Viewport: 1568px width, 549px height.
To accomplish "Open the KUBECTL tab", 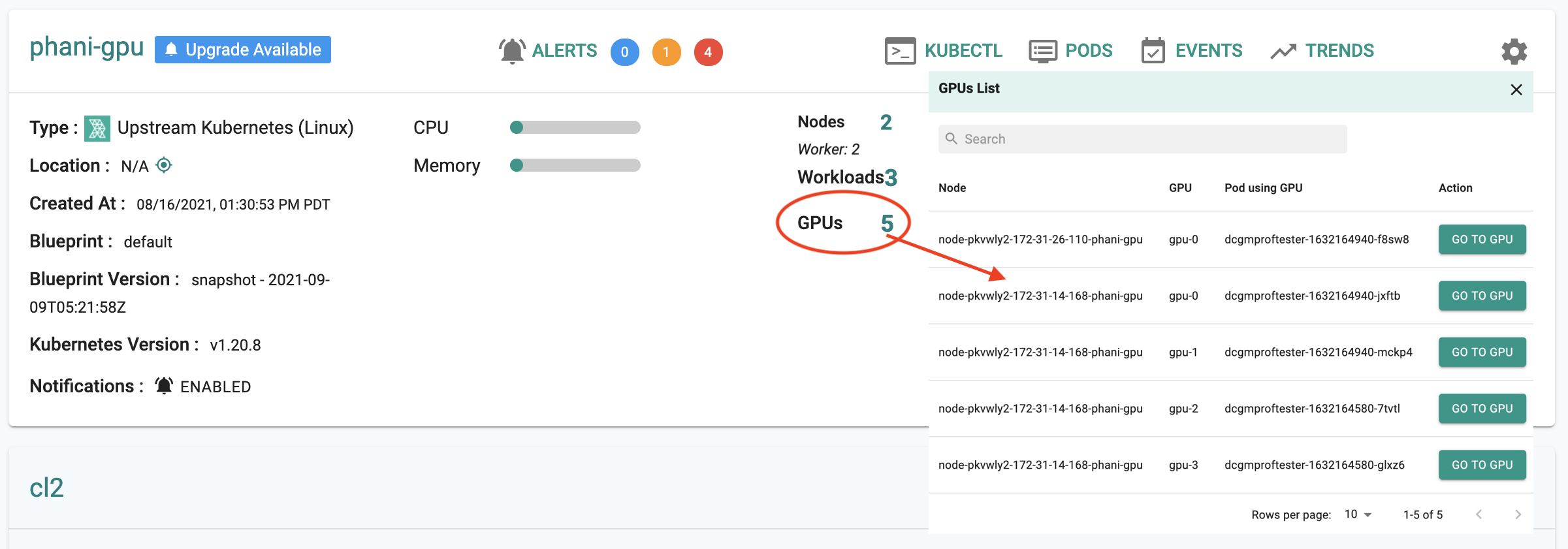I will pyautogui.click(x=963, y=50).
